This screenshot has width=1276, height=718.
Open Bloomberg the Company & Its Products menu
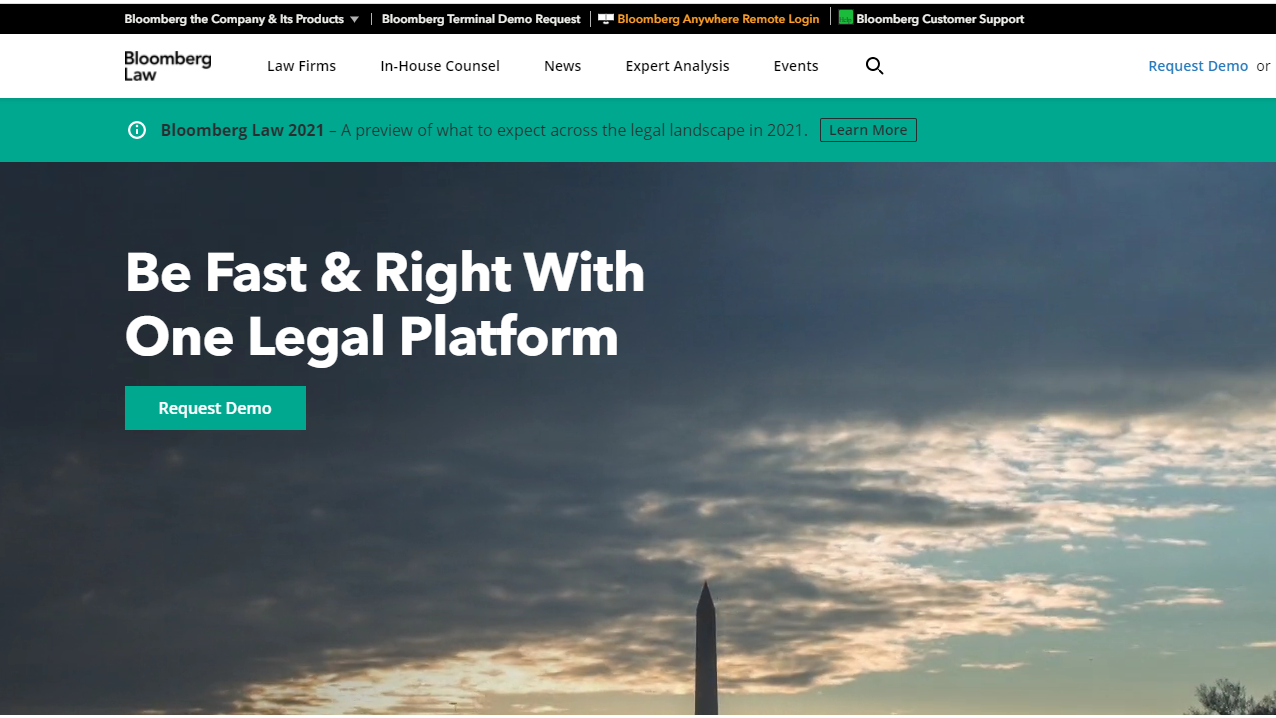pos(234,19)
